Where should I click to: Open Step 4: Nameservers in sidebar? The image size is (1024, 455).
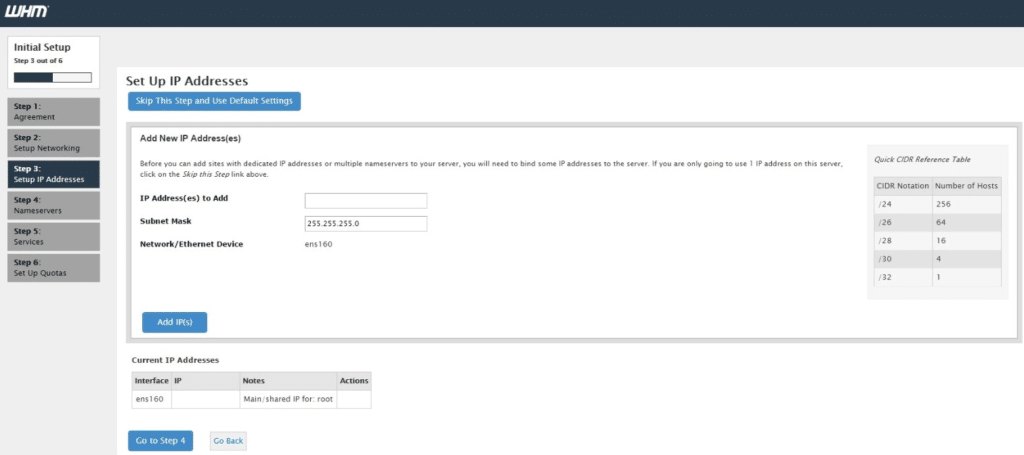[x=68, y=205]
